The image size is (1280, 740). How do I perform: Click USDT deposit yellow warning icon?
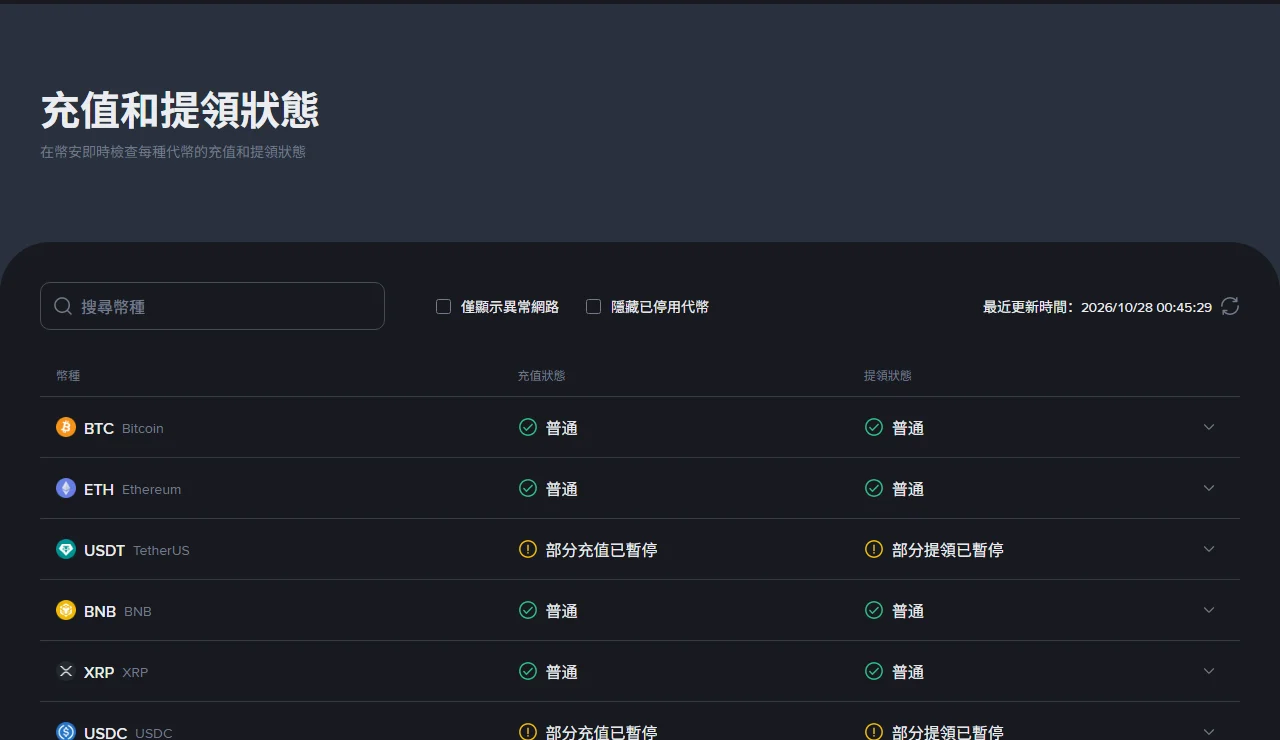point(528,549)
